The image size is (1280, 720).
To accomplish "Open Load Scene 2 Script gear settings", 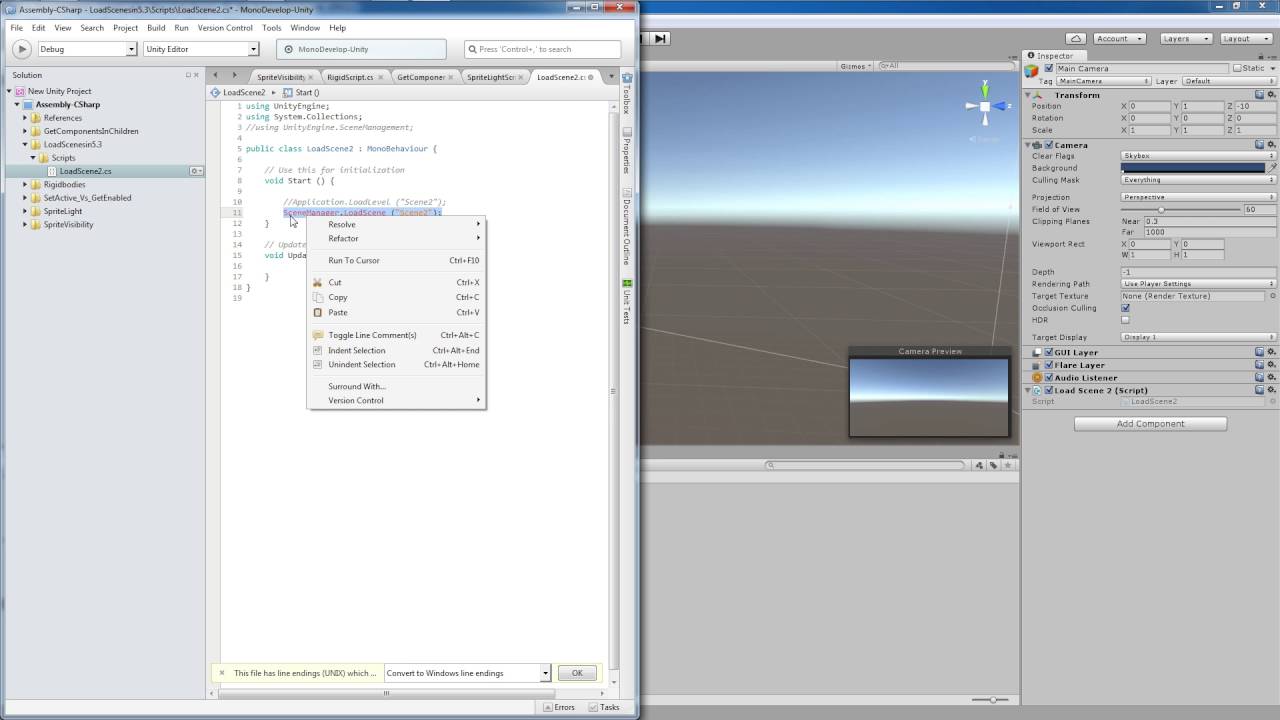I will click(1271, 390).
